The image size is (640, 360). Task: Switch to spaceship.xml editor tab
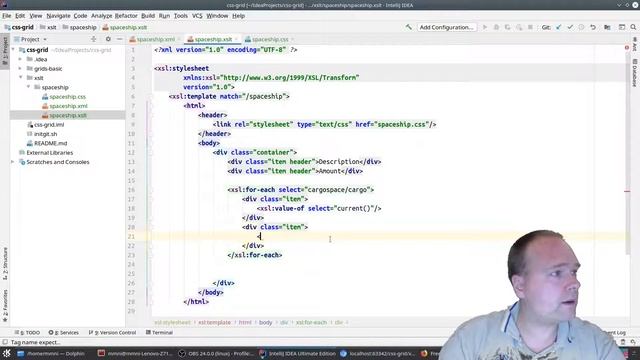coord(155,39)
